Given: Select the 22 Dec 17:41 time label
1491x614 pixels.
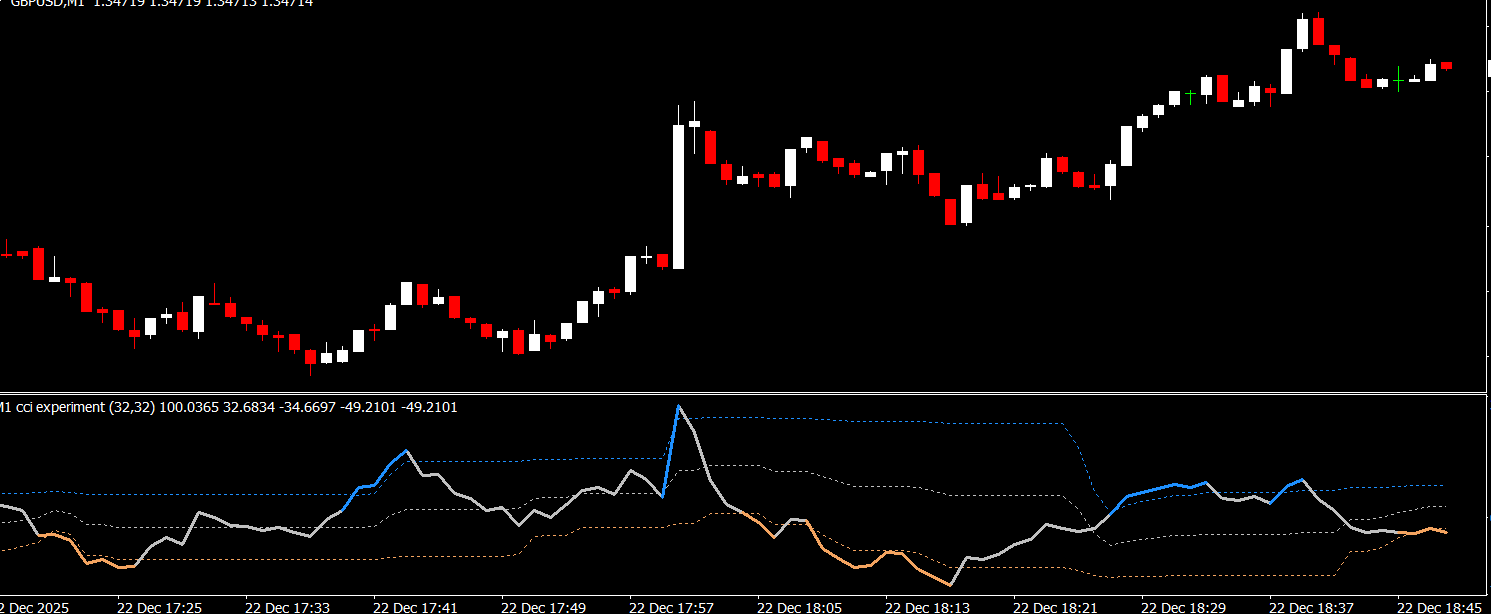Looking at the screenshot, I should click(416, 606).
